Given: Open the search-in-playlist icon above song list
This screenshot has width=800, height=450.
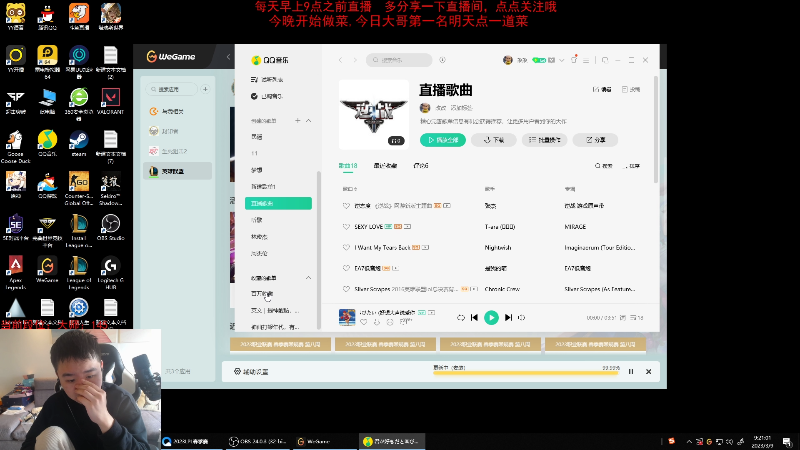Looking at the screenshot, I should tap(604, 166).
